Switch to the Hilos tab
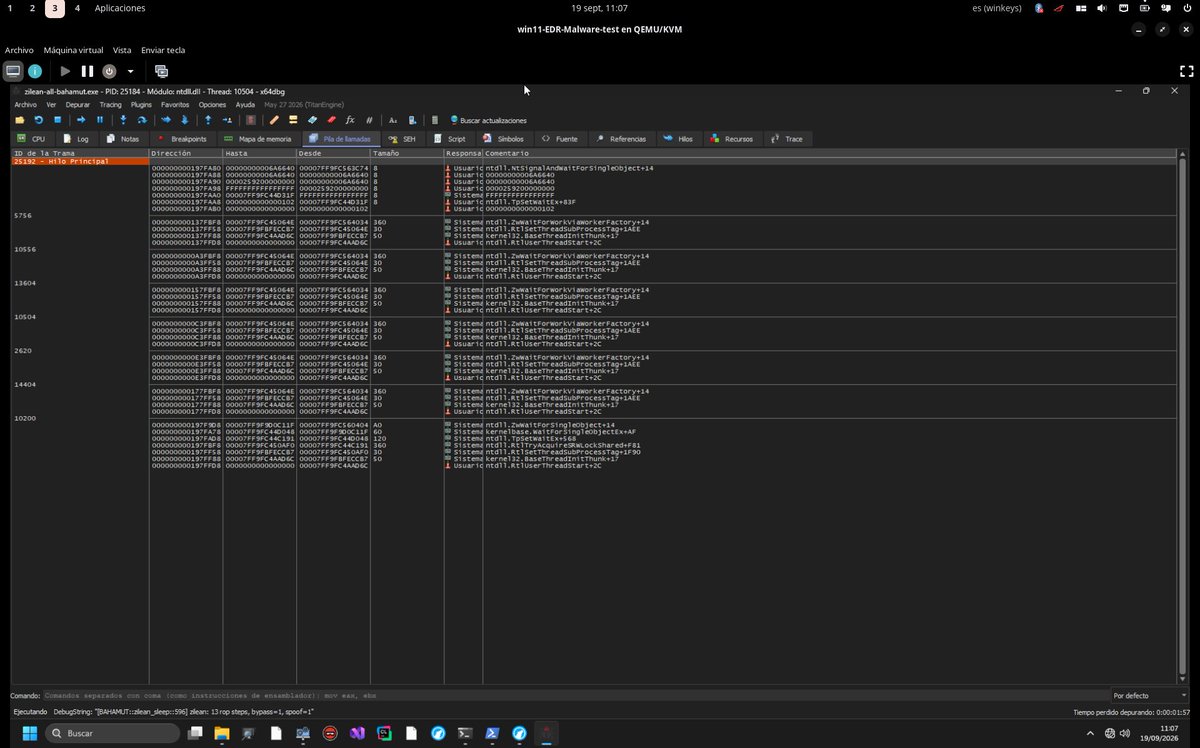The height and width of the screenshot is (748, 1200). [678, 139]
